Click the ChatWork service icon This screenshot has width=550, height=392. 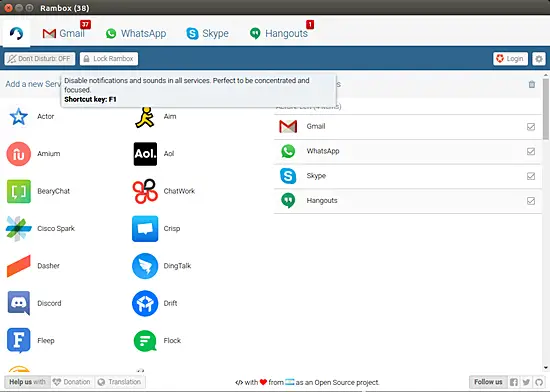click(x=145, y=191)
